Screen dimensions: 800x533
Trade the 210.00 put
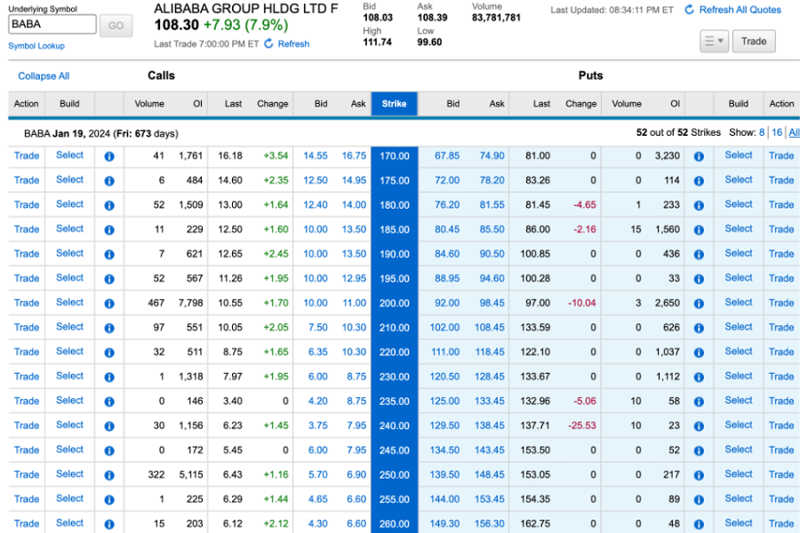[x=781, y=327]
